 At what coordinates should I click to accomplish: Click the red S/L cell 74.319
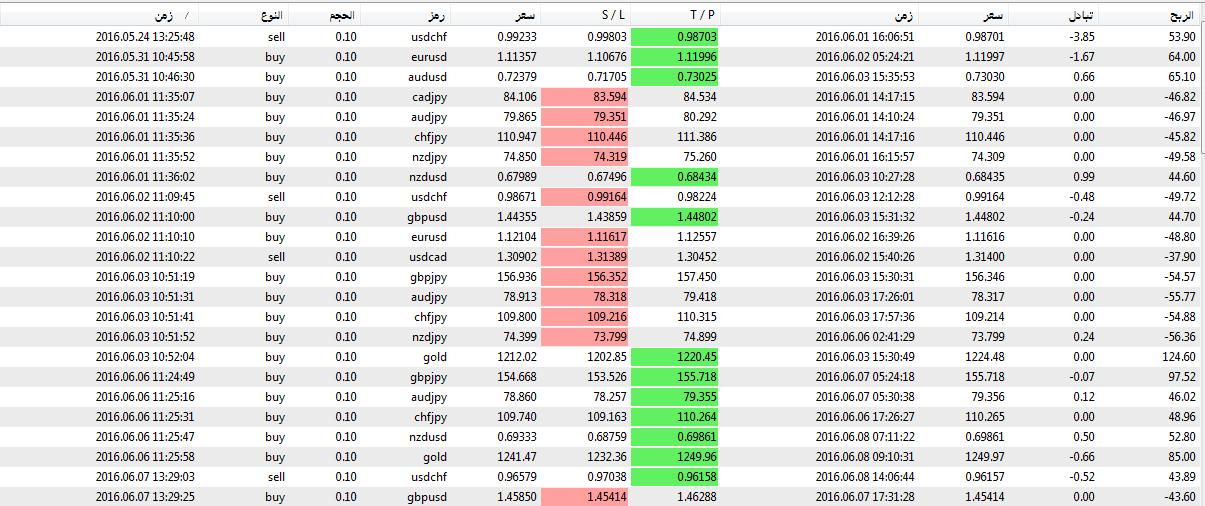(x=584, y=157)
